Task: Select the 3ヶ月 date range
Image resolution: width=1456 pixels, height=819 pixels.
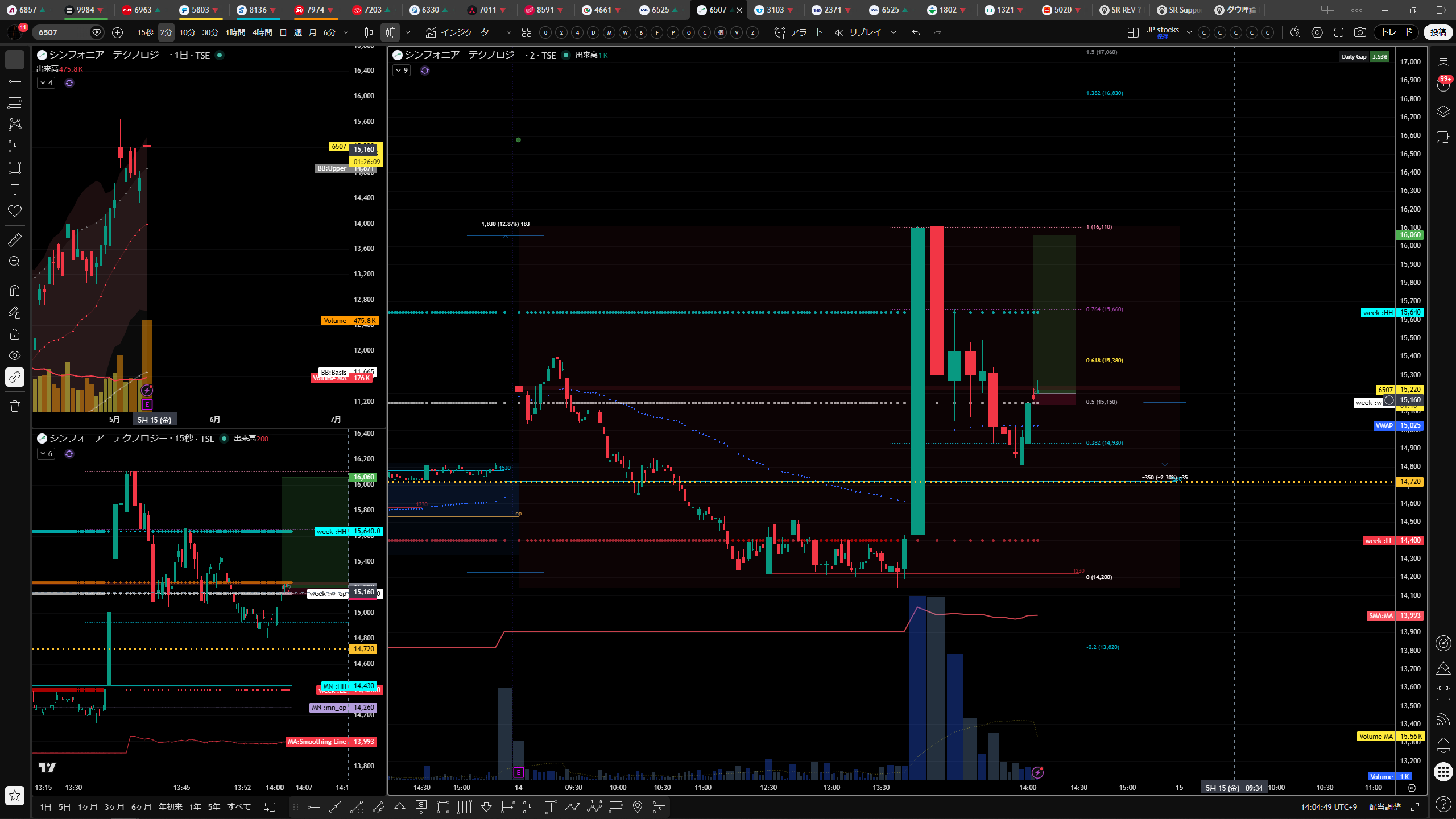Action: click(x=114, y=806)
